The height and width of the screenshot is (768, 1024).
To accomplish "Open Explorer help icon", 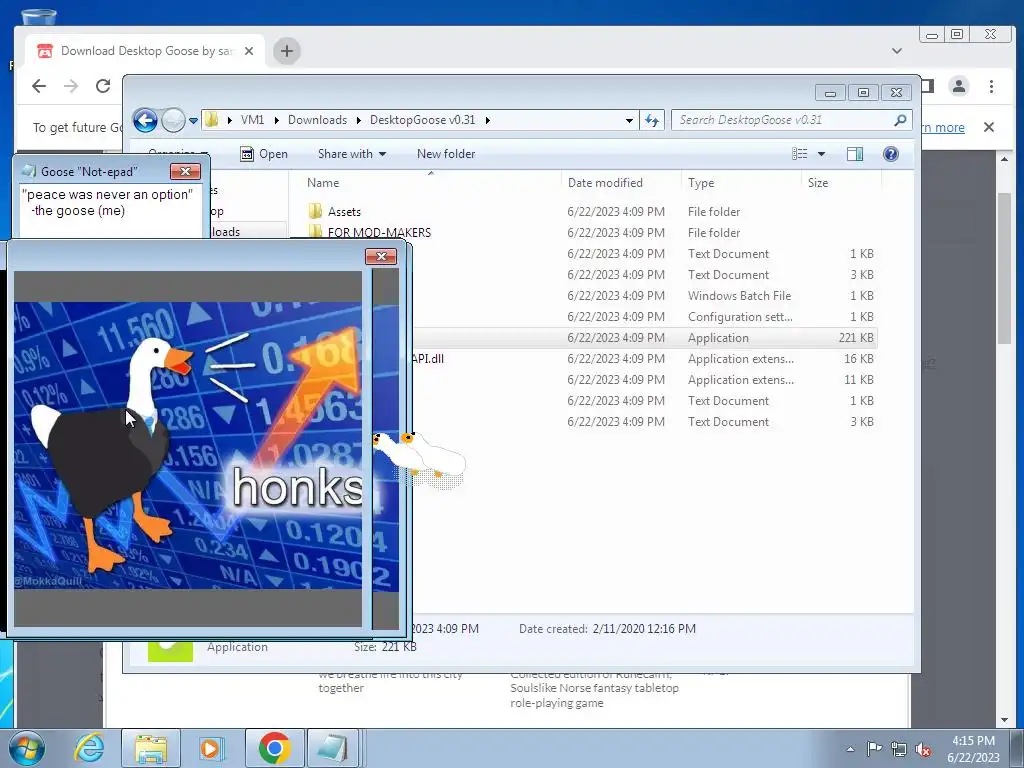I will [x=891, y=153].
